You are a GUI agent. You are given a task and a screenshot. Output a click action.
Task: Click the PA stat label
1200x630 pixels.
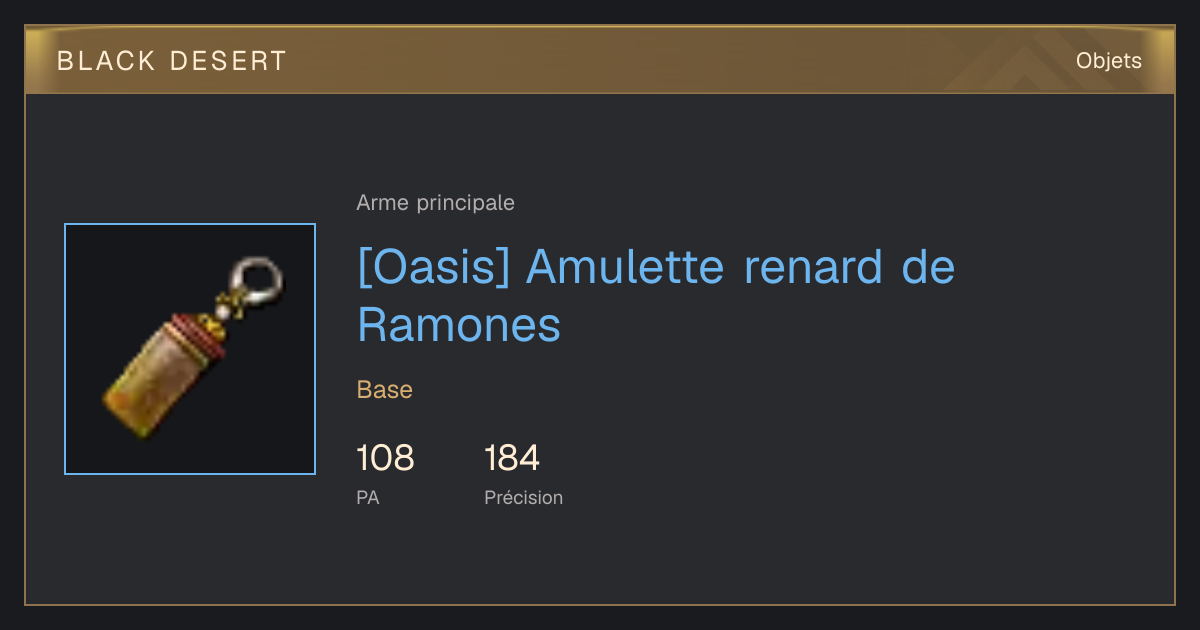click(x=368, y=497)
